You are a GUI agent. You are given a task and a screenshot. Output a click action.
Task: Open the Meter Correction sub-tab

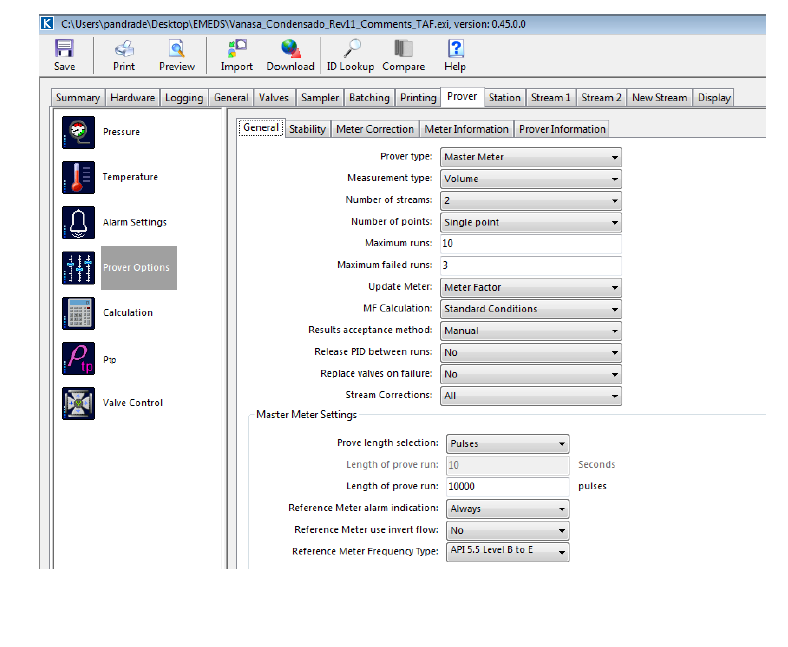click(x=375, y=129)
